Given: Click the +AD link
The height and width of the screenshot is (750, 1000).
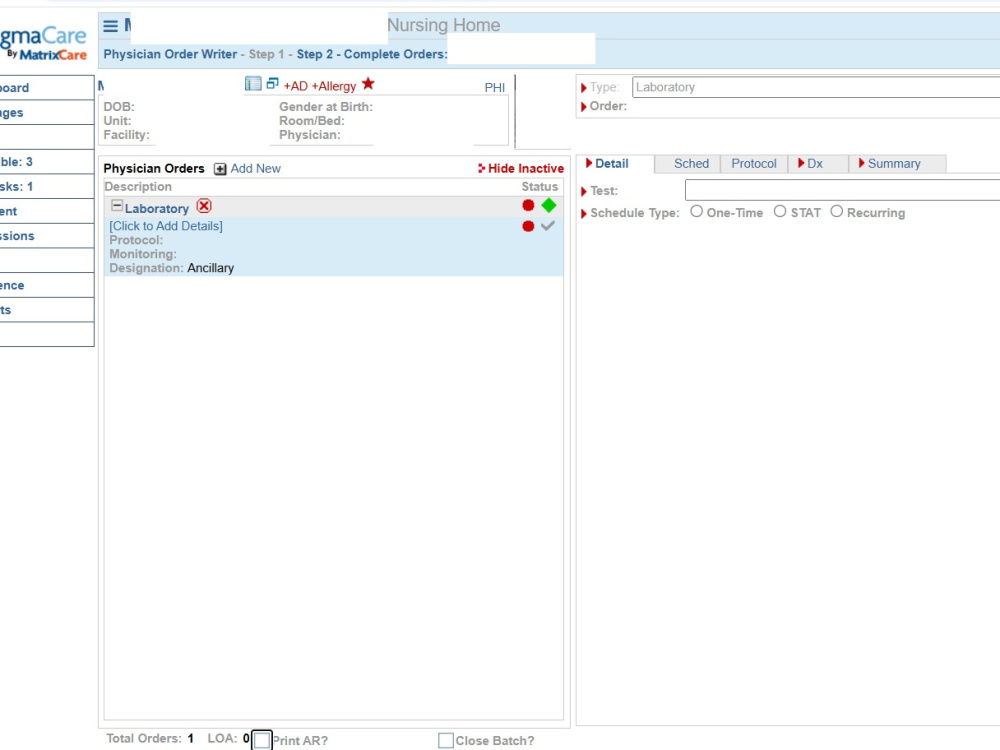Looking at the screenshot, I should (295, 86).
